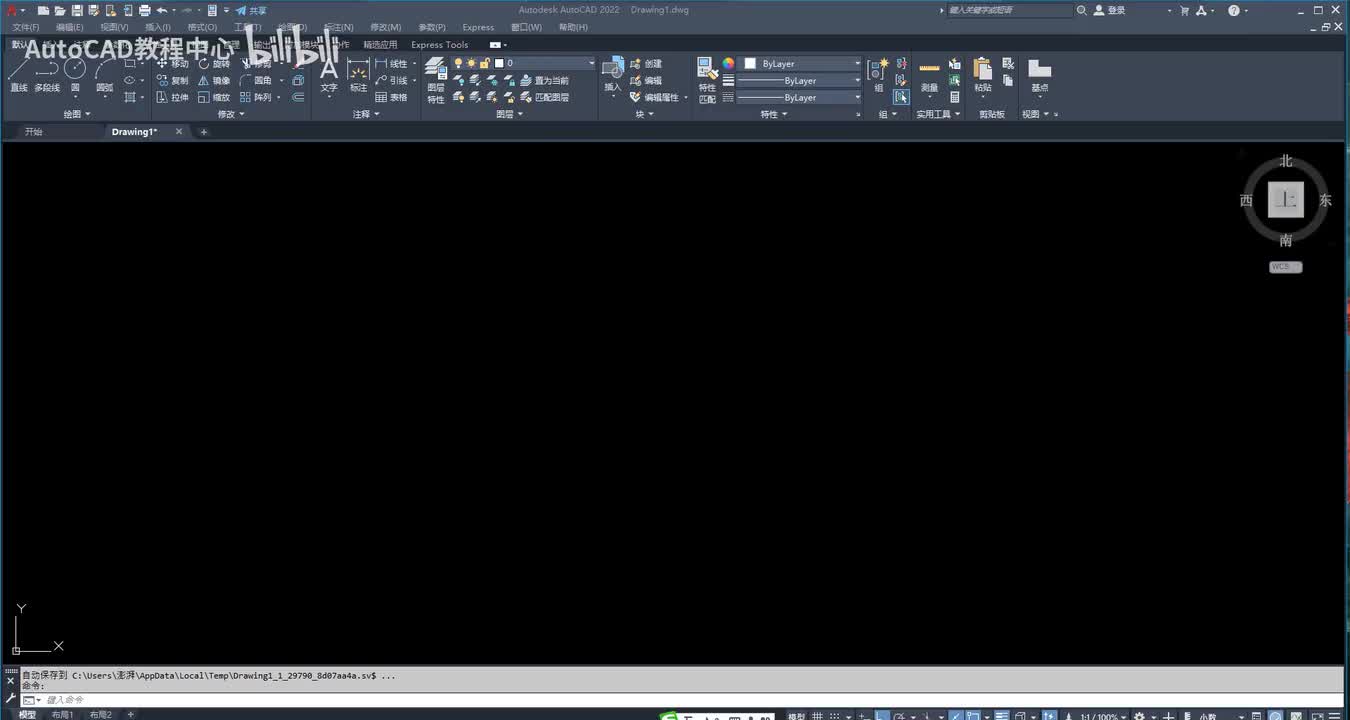Click the Base view (基点) icon

(1040, 76)
